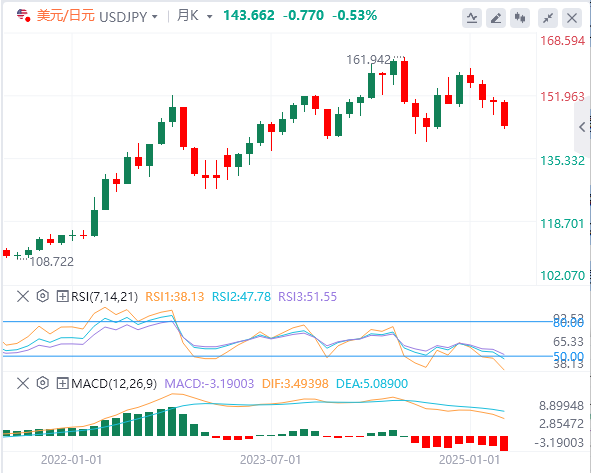Image resolution: width=591 pixels, height=473 pixels.
Task: Expand the RSI panel plus icon
Action: coord(62,296)
